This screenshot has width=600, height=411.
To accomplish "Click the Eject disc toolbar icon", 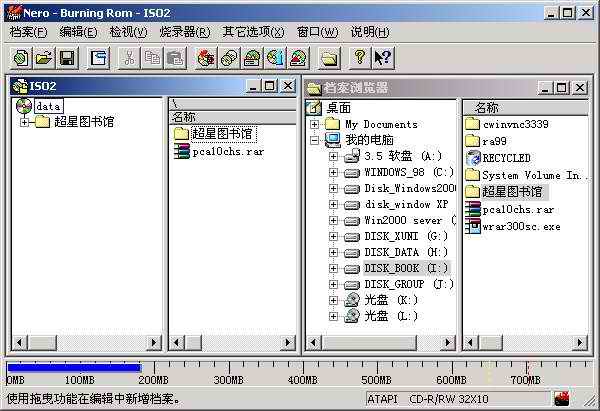I will (298, 58).
